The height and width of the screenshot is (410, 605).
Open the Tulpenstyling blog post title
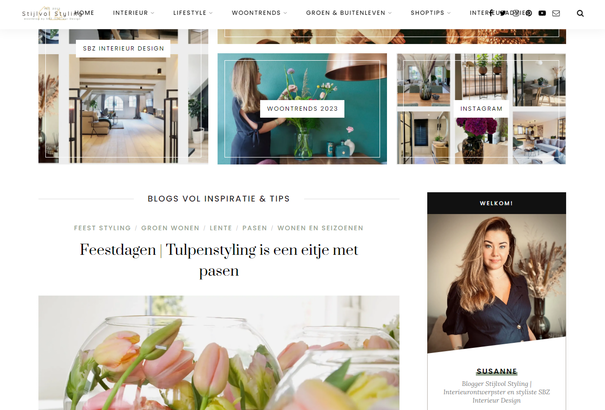(219, 260)
